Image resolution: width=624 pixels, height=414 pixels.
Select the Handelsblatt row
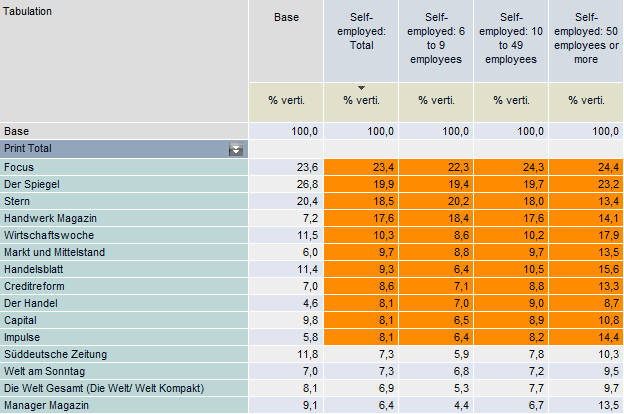(124, 269)
